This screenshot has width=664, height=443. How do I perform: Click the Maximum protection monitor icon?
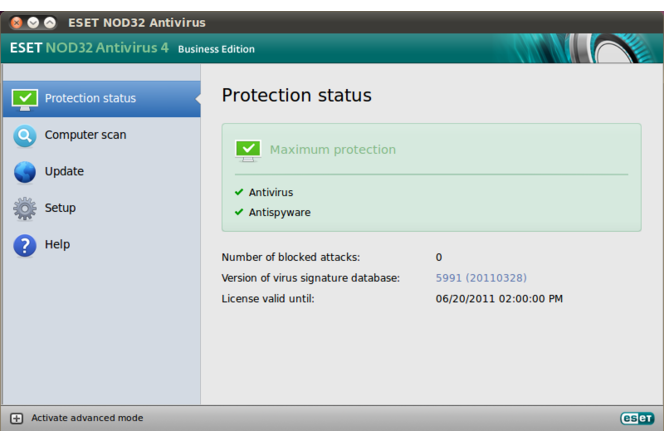[x=248, y=150]
